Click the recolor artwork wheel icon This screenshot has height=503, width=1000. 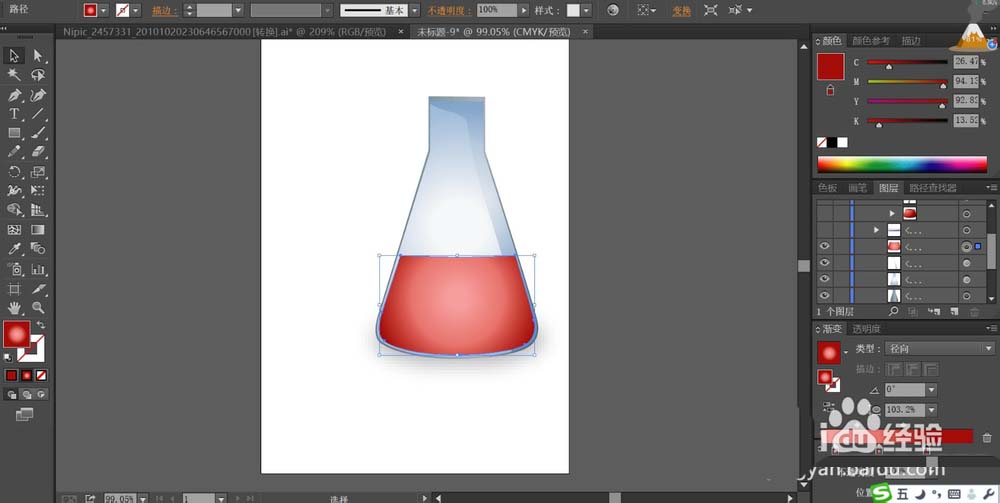pos(612,10)
